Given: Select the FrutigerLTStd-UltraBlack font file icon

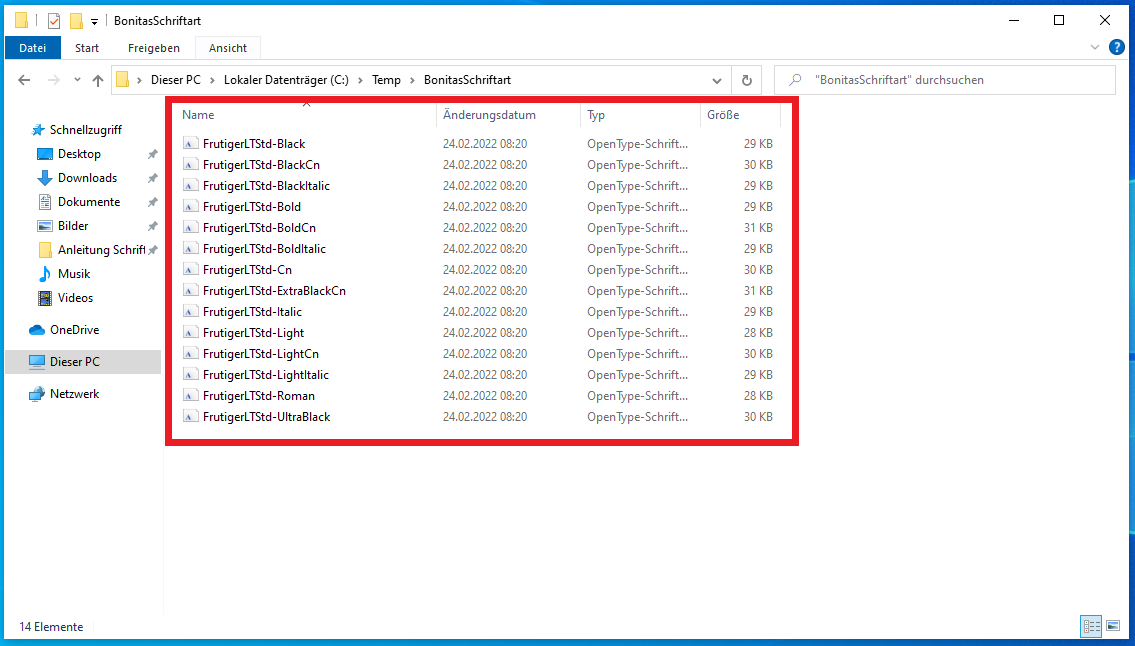Looking at the screenshot, I should tap(190, 417).
